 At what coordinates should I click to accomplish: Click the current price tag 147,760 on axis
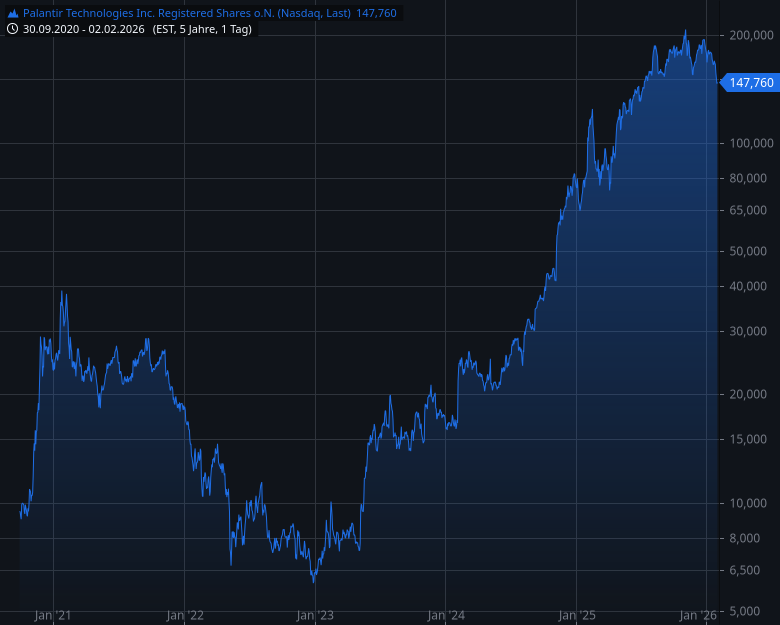tap(751, 83)
